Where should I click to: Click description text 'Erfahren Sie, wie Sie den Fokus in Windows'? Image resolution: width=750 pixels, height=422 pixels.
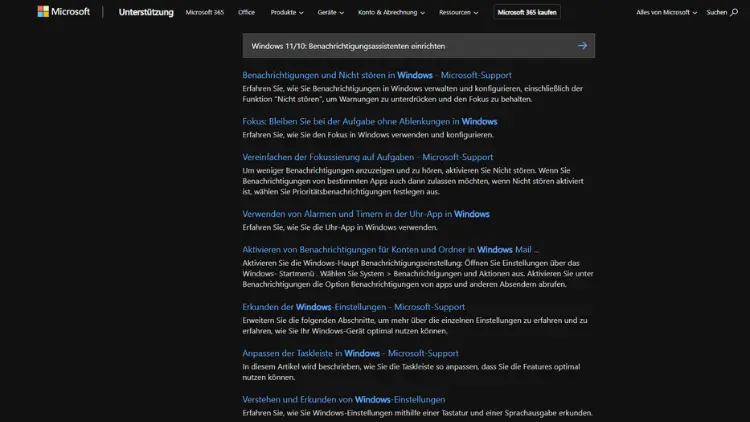pyautogui.click(x=368, y=135)
